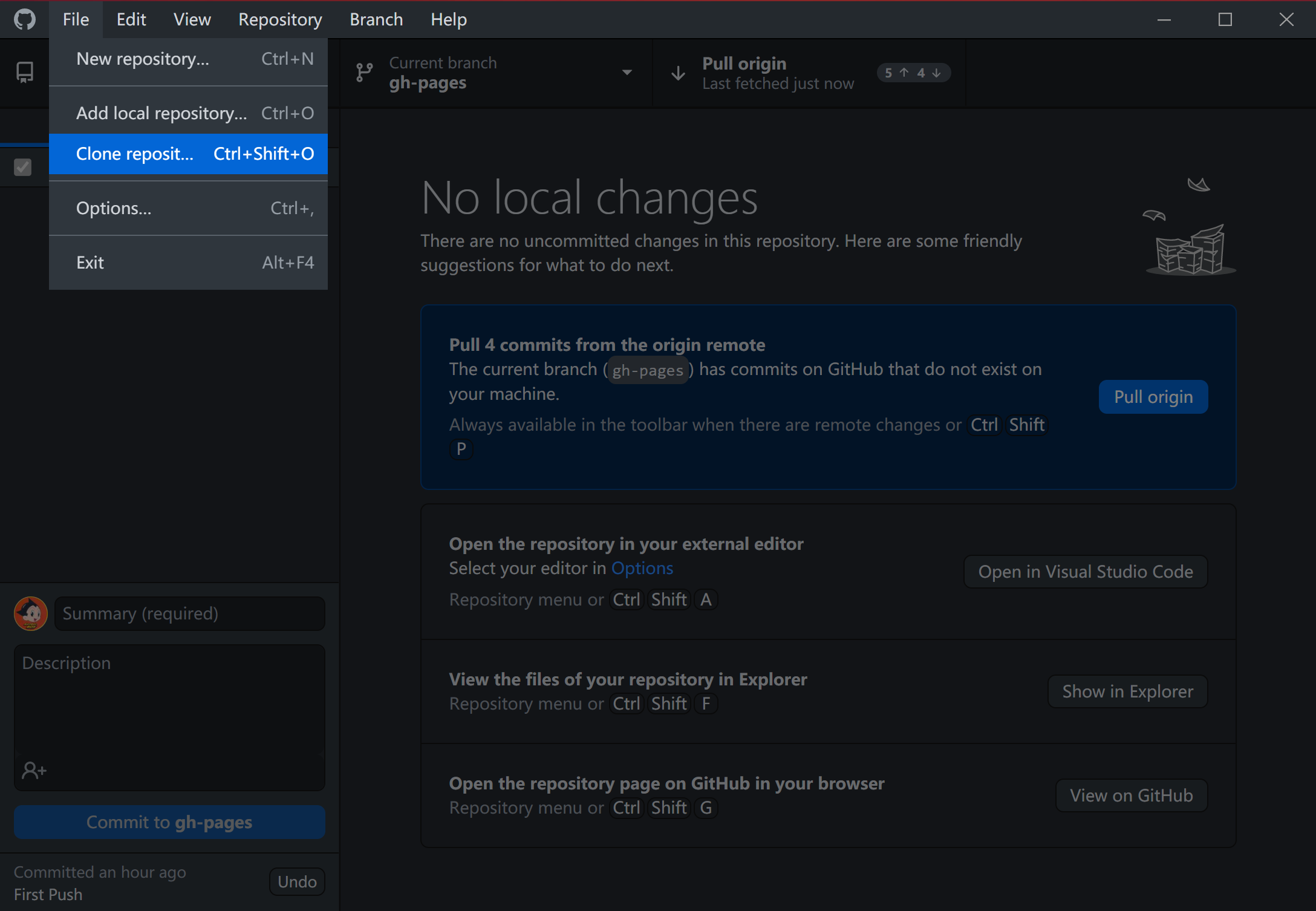Click the ahead/behind commit count badge
Image resolution: width=1316 pixels, height=911 pixels.
(913, 73)
